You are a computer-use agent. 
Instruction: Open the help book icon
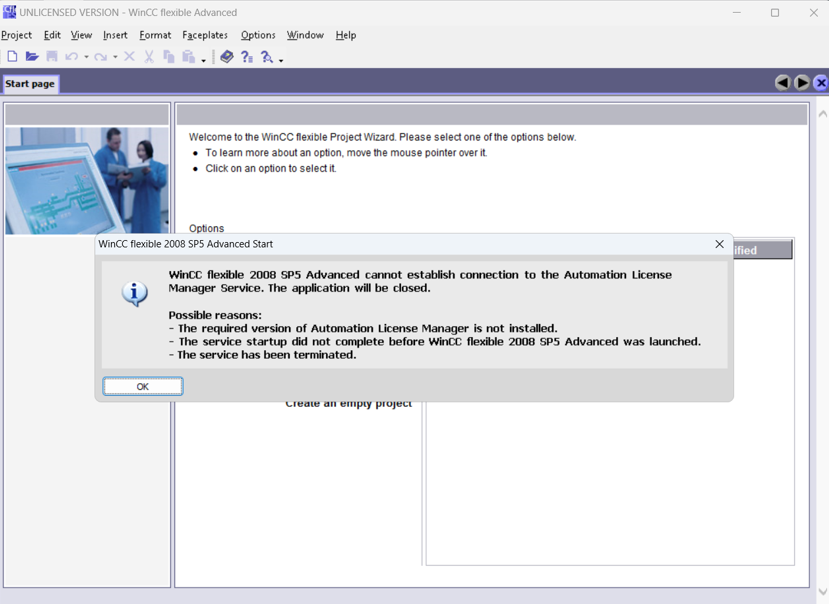(227, 57)
